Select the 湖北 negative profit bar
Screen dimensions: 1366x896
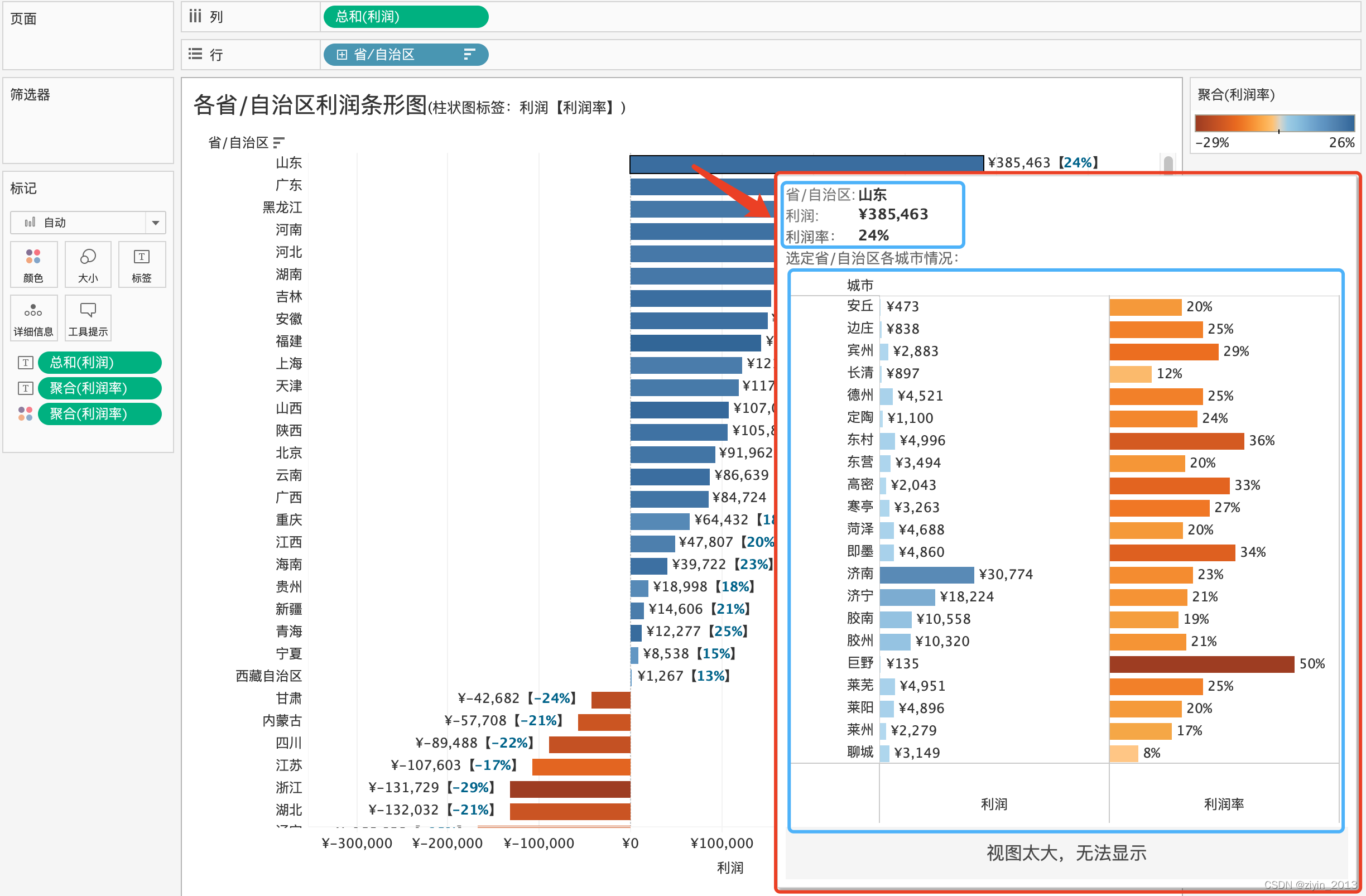(x=570, y=811)
